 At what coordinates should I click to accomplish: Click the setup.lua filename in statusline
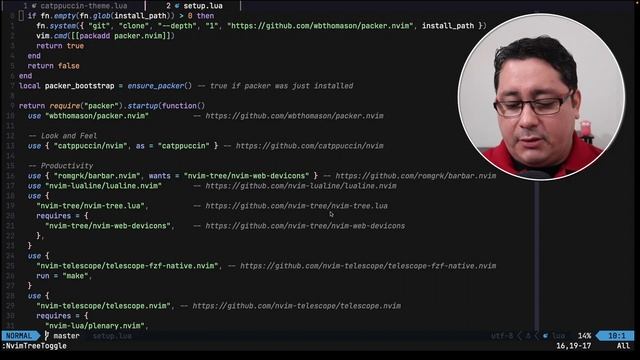click(x=112, y=336)
